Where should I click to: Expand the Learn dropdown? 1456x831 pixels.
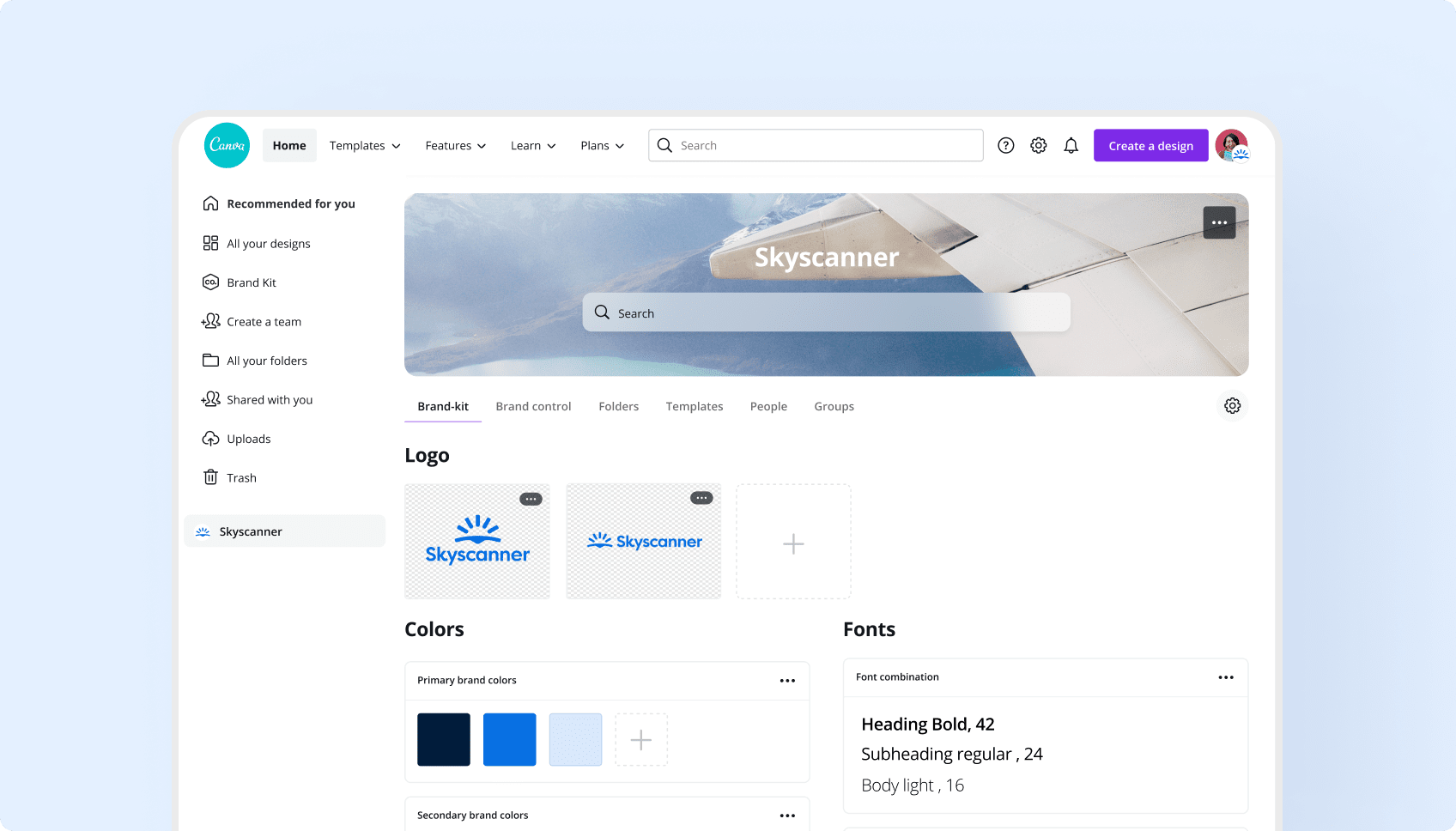[532, 145]
